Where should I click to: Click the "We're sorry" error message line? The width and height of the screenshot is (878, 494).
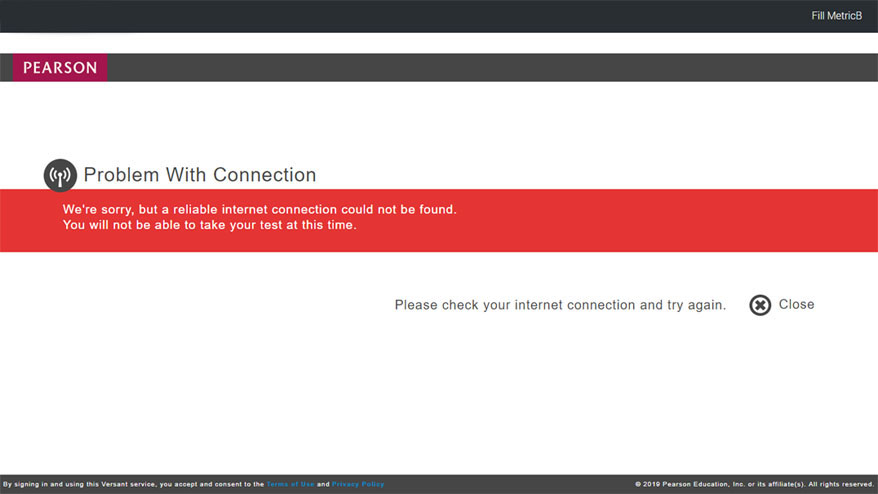pos(259,210)
